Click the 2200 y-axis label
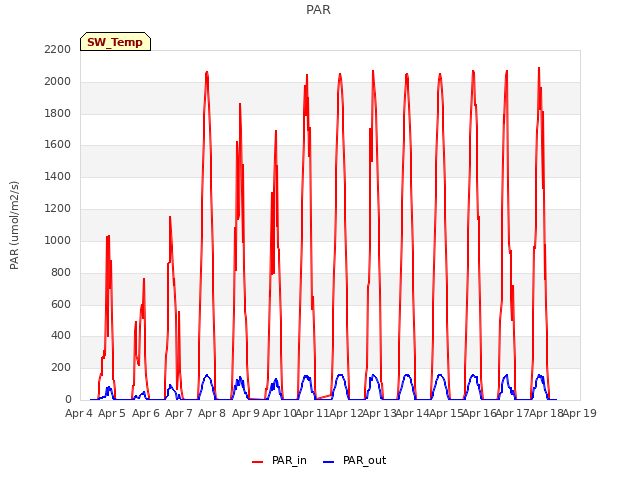 pos(58,49)
